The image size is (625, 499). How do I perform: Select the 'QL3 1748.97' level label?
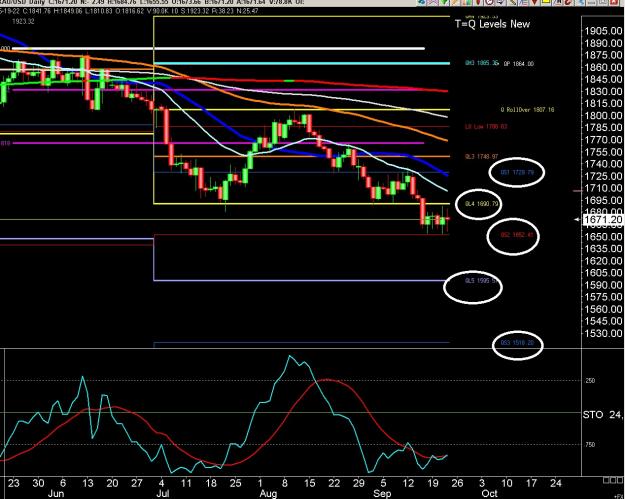482,157
